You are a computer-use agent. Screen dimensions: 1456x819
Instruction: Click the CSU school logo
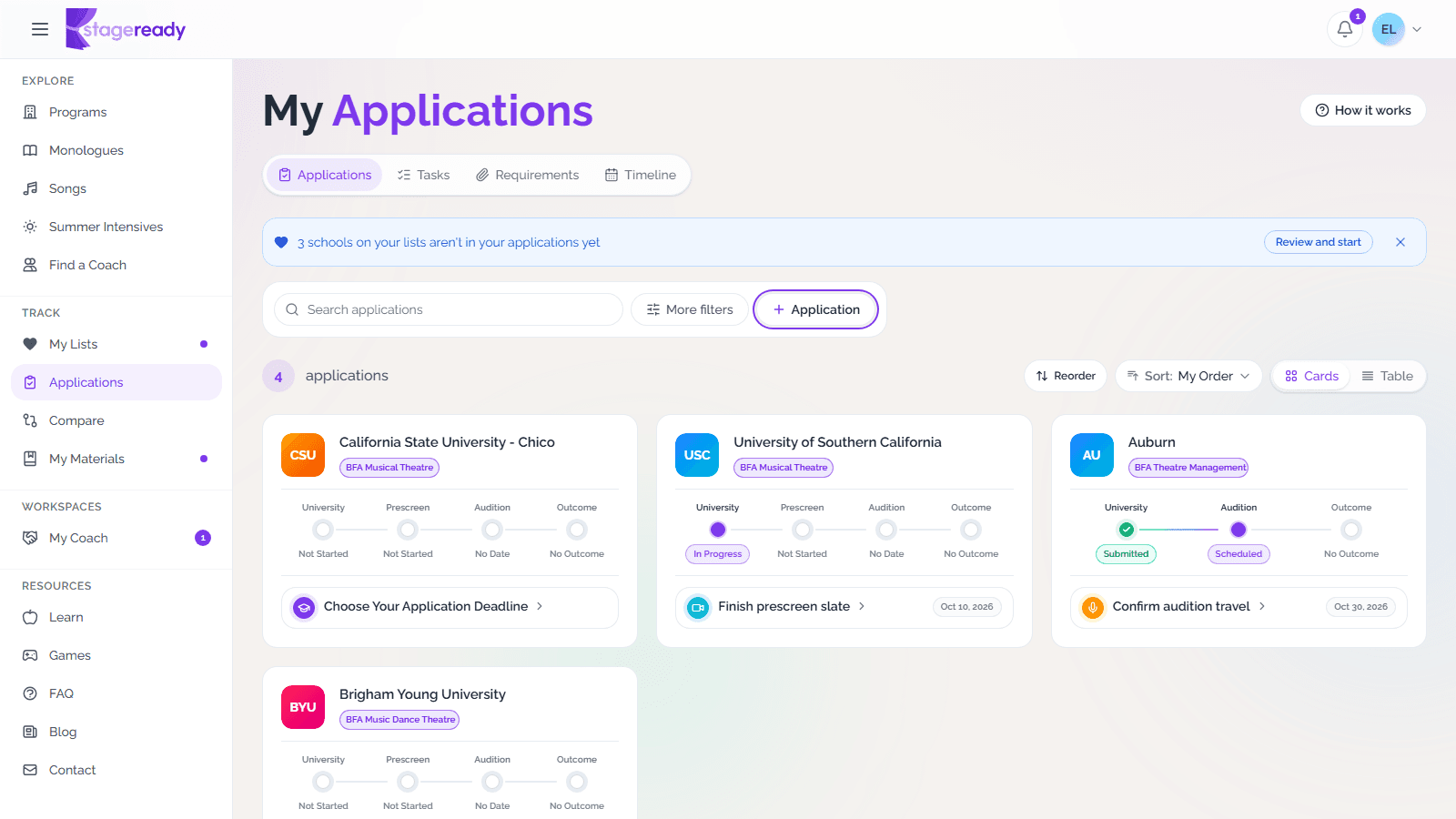(x=303, y=455)
